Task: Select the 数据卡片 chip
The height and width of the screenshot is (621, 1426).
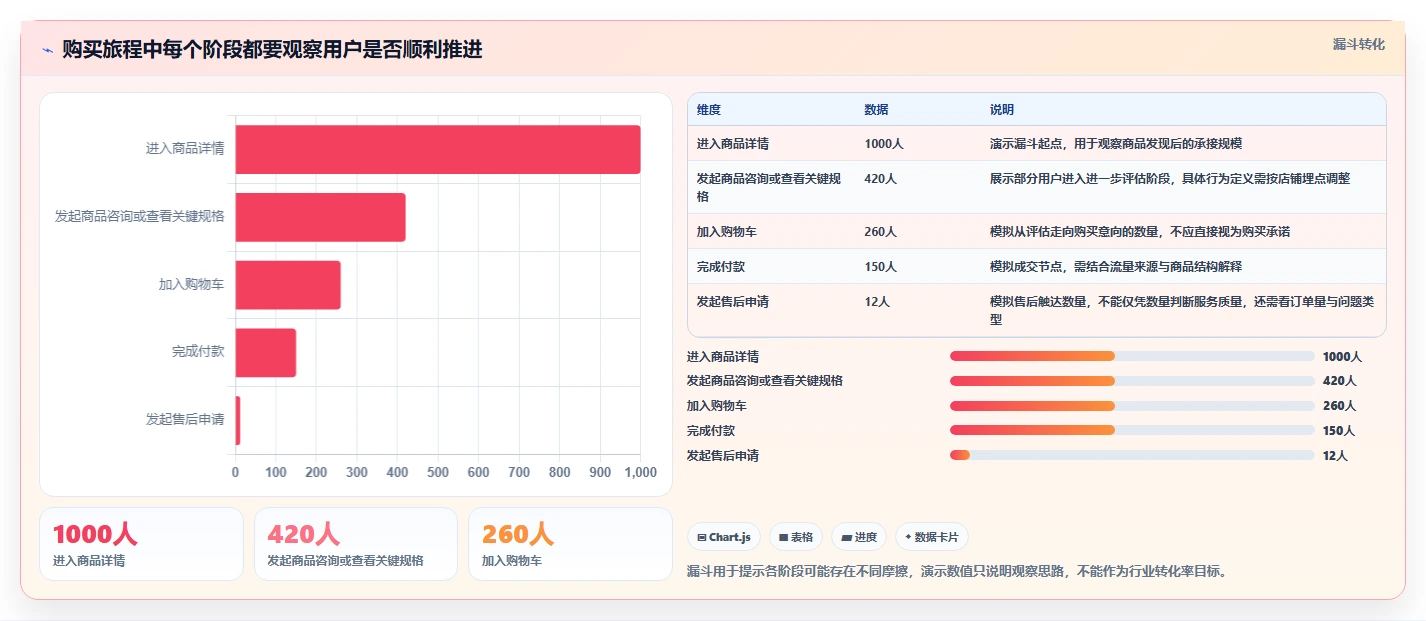Action: [932, 537]
